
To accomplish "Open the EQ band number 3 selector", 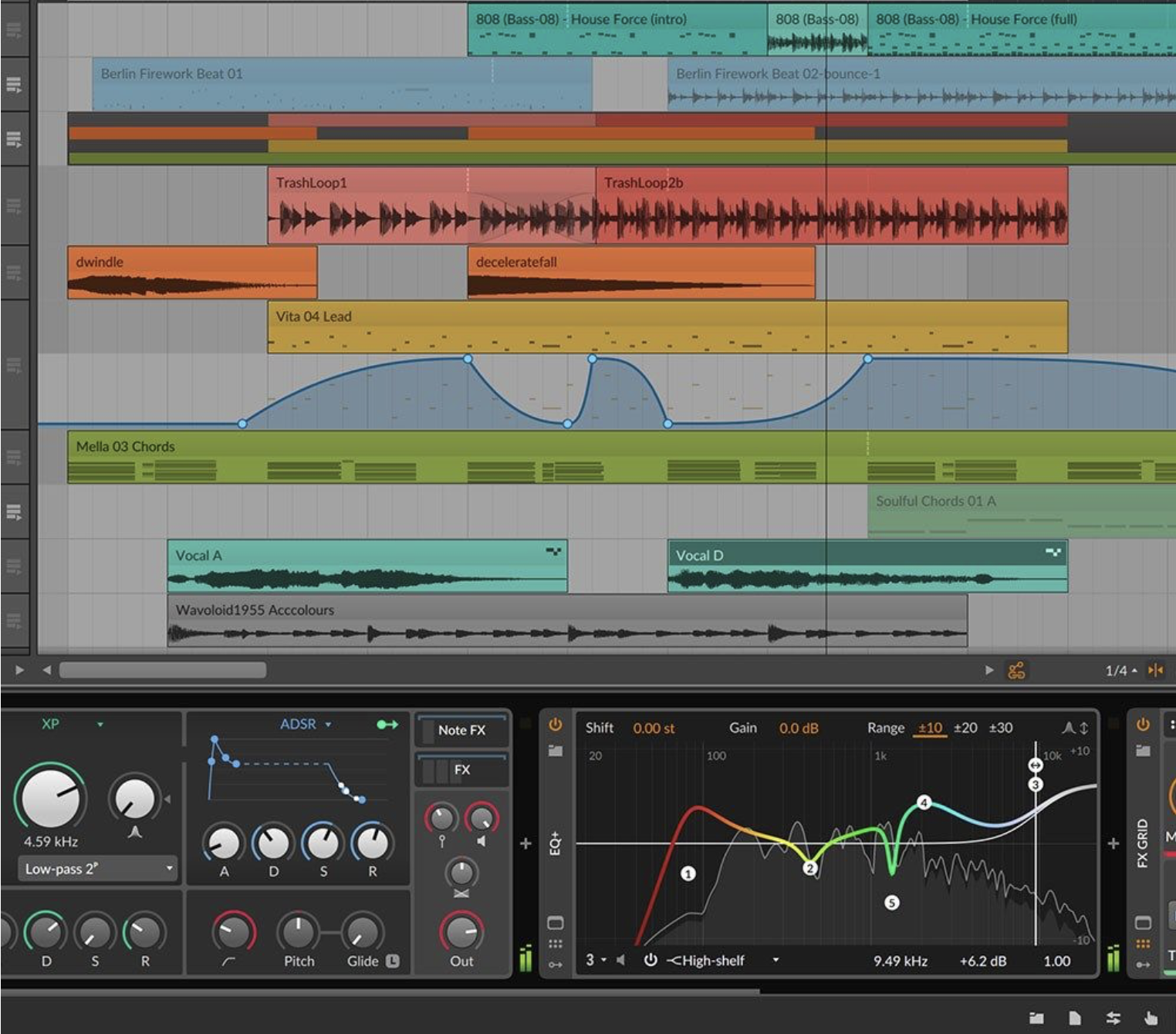I will click(595, 960).
